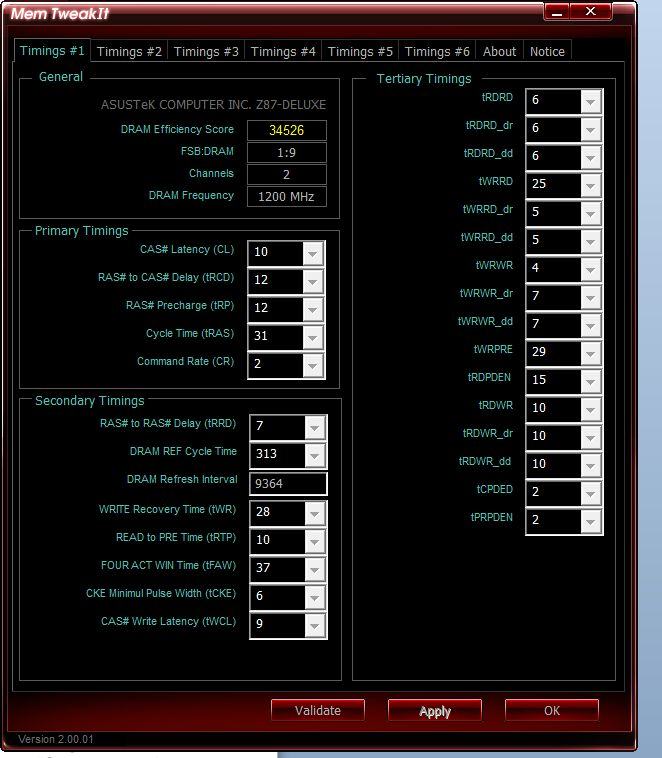The height and width of the screenshot is (758, 662).
Task: Open the WRITE Recovery Time (tWR) dropdown
Action: coord(315,513)
